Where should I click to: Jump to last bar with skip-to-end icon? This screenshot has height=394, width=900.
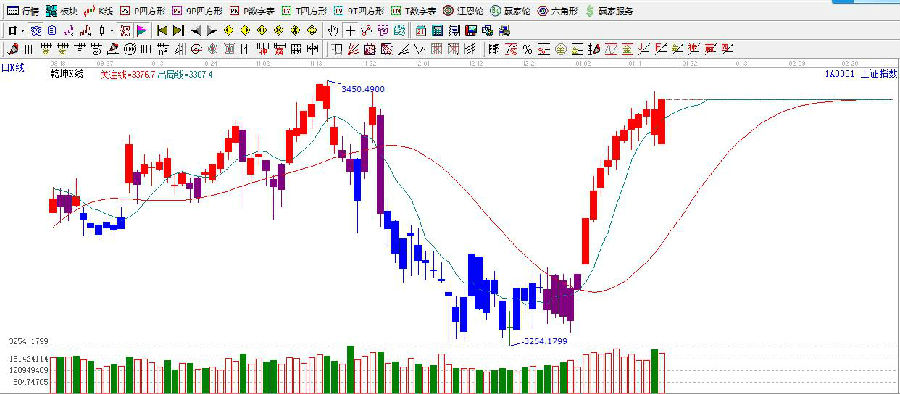179,30
